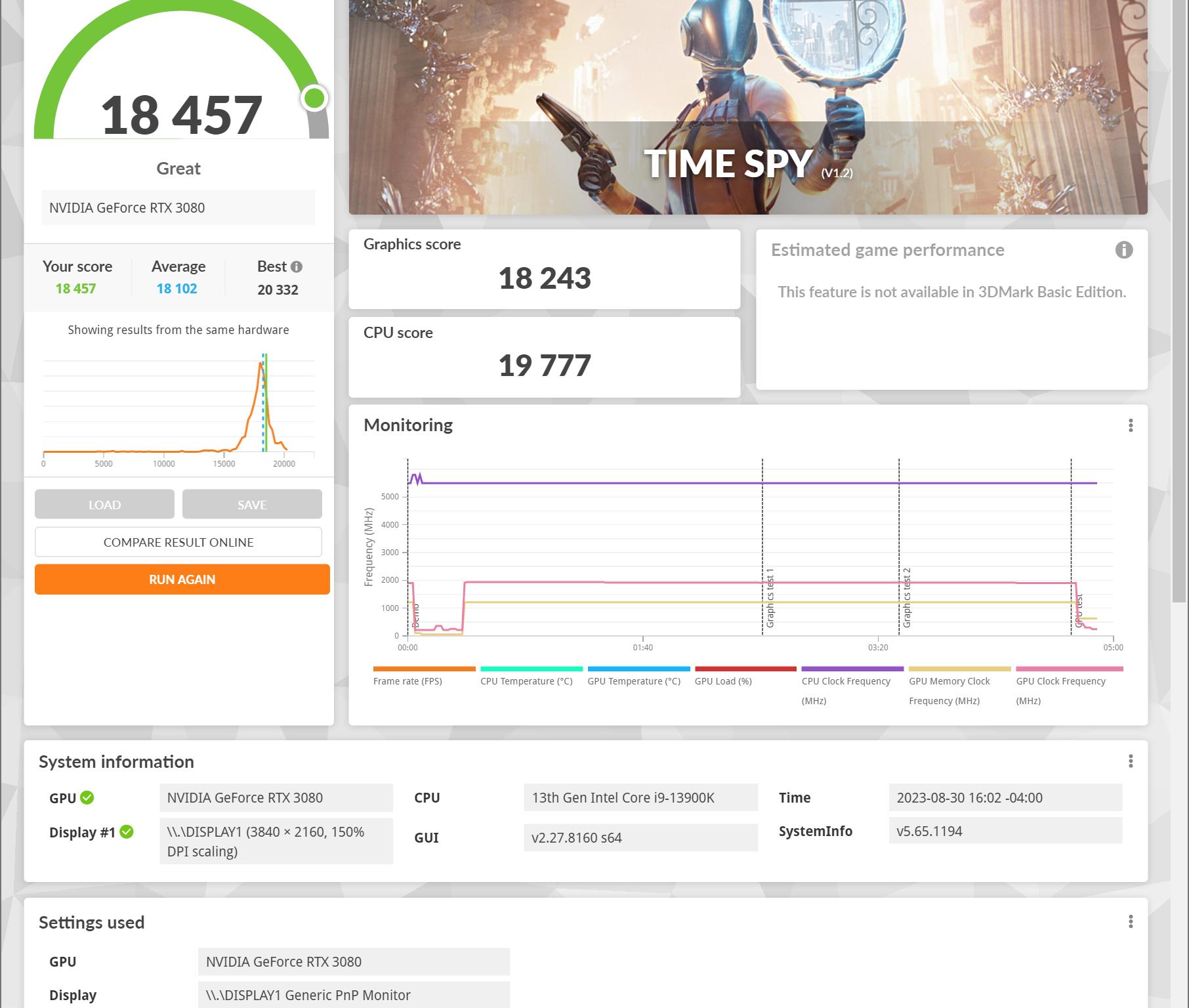This screenshot has width=1189, height=1008.
Task: Open the Monitoring panel options menu
Action: [1131, 426]
